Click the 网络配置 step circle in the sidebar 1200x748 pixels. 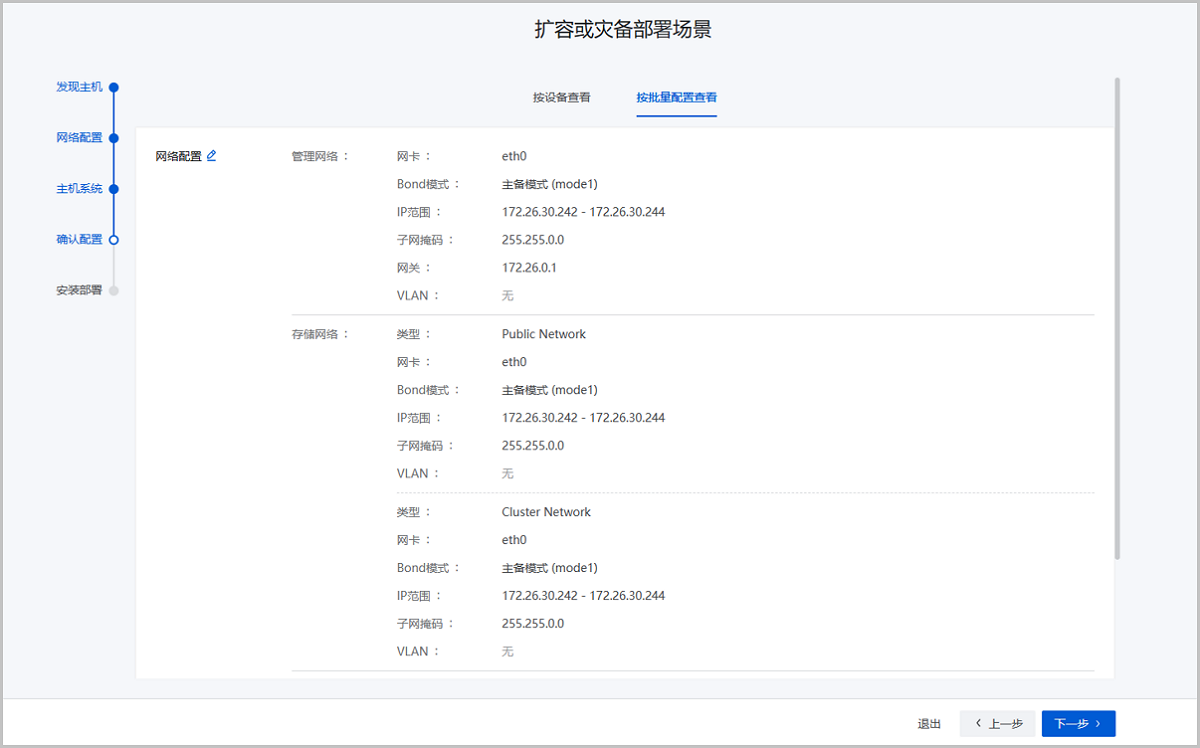pos(114,138)
